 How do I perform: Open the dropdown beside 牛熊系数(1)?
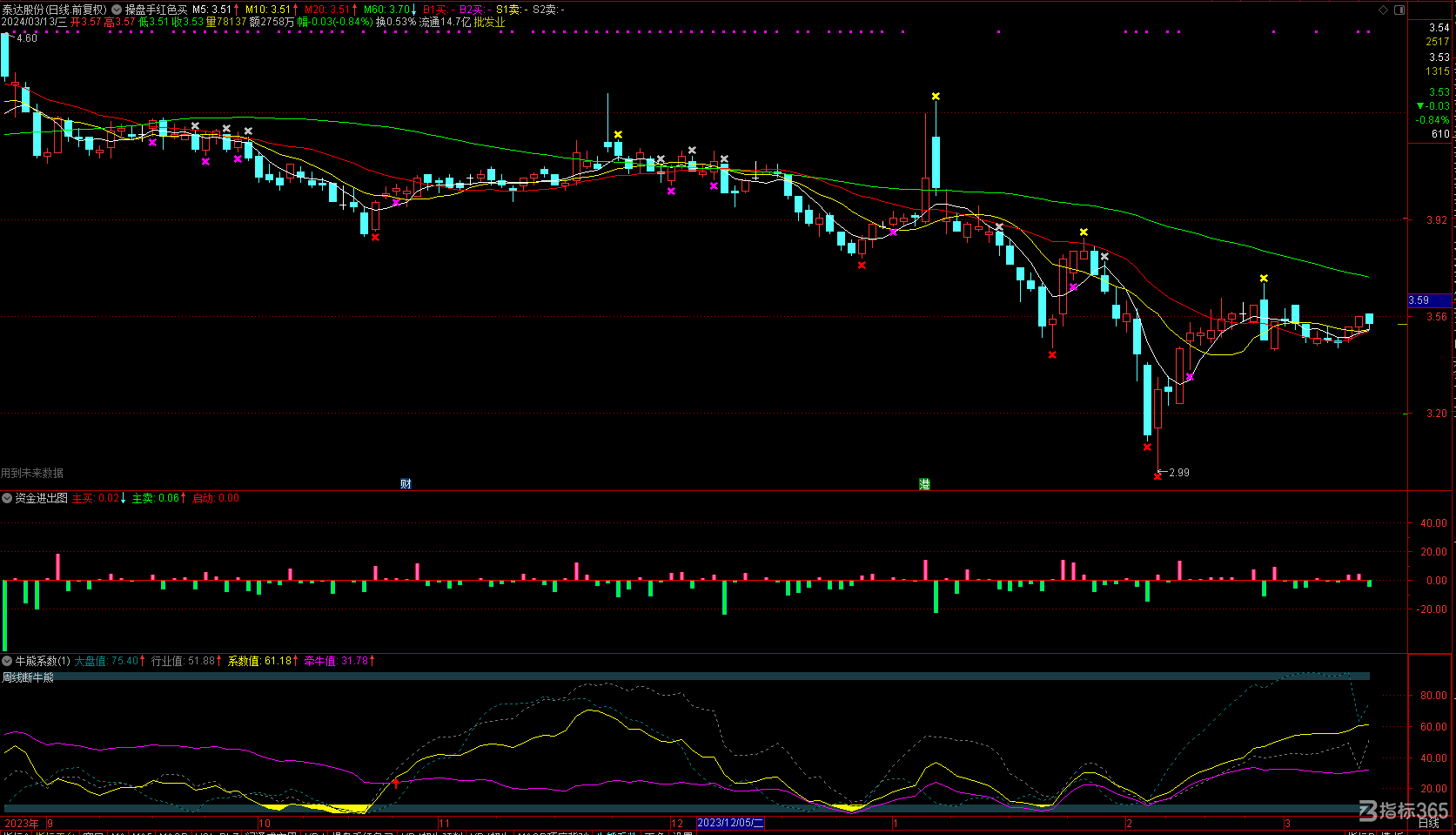coord(7,661)
